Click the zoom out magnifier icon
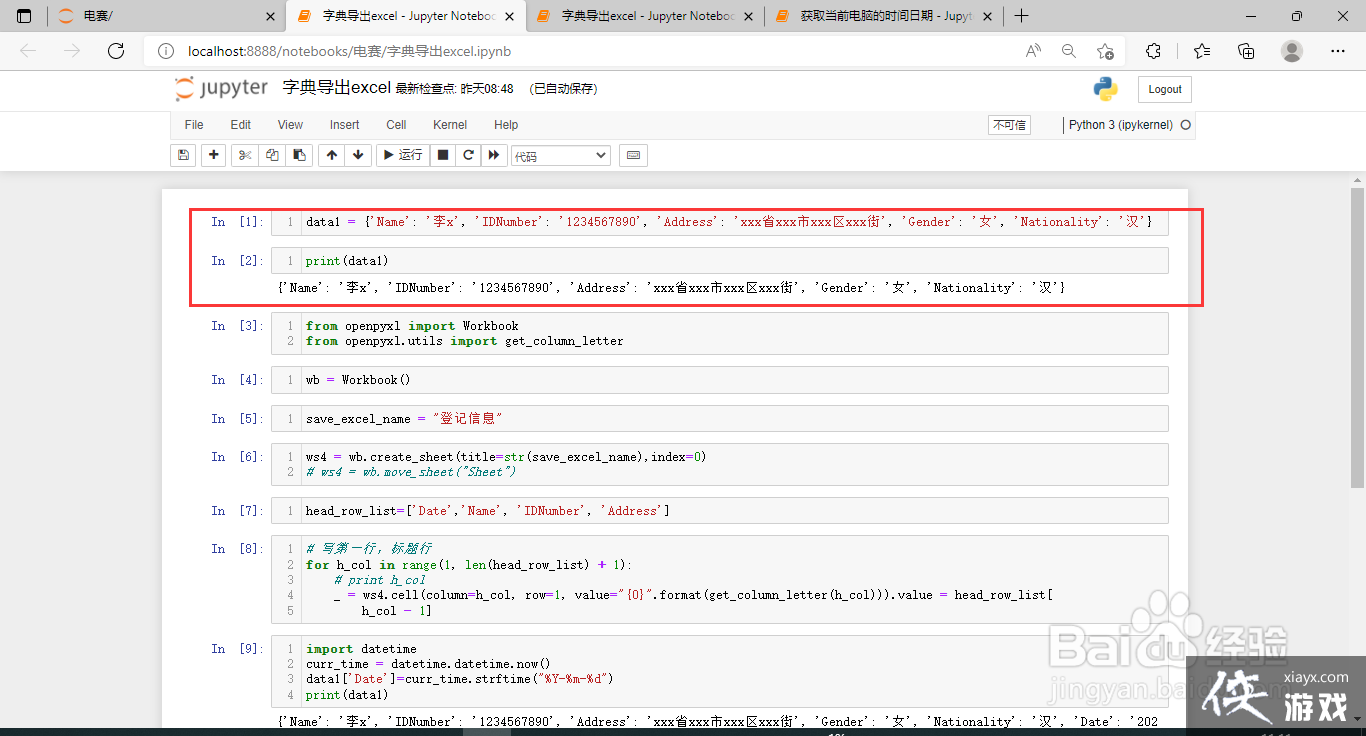 (x=1069, y=51)
